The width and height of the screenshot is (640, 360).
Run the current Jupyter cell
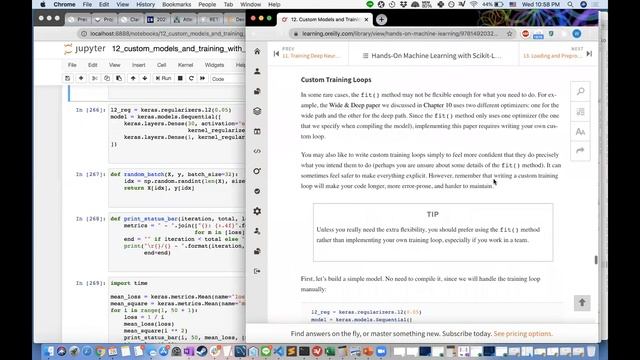pyautogui.click(x=163, y=78)
